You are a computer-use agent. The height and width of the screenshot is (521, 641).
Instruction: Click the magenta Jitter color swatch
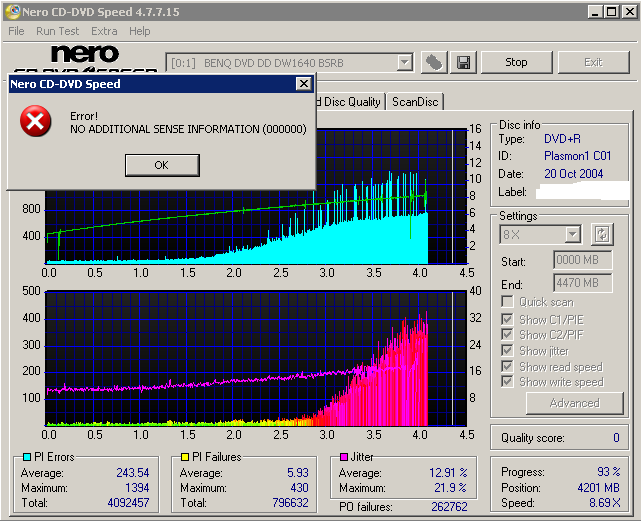344,457
